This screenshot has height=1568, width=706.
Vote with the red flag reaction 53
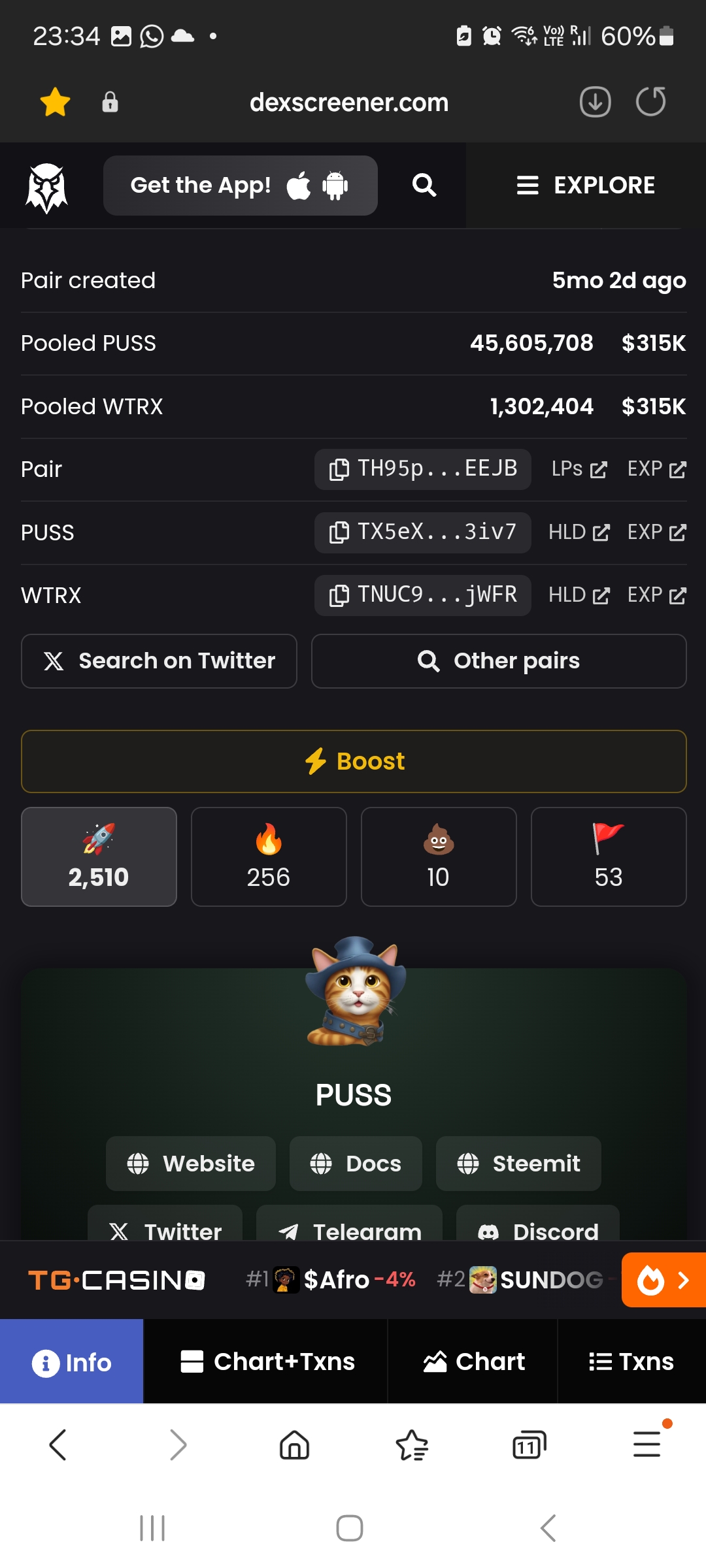609,857
